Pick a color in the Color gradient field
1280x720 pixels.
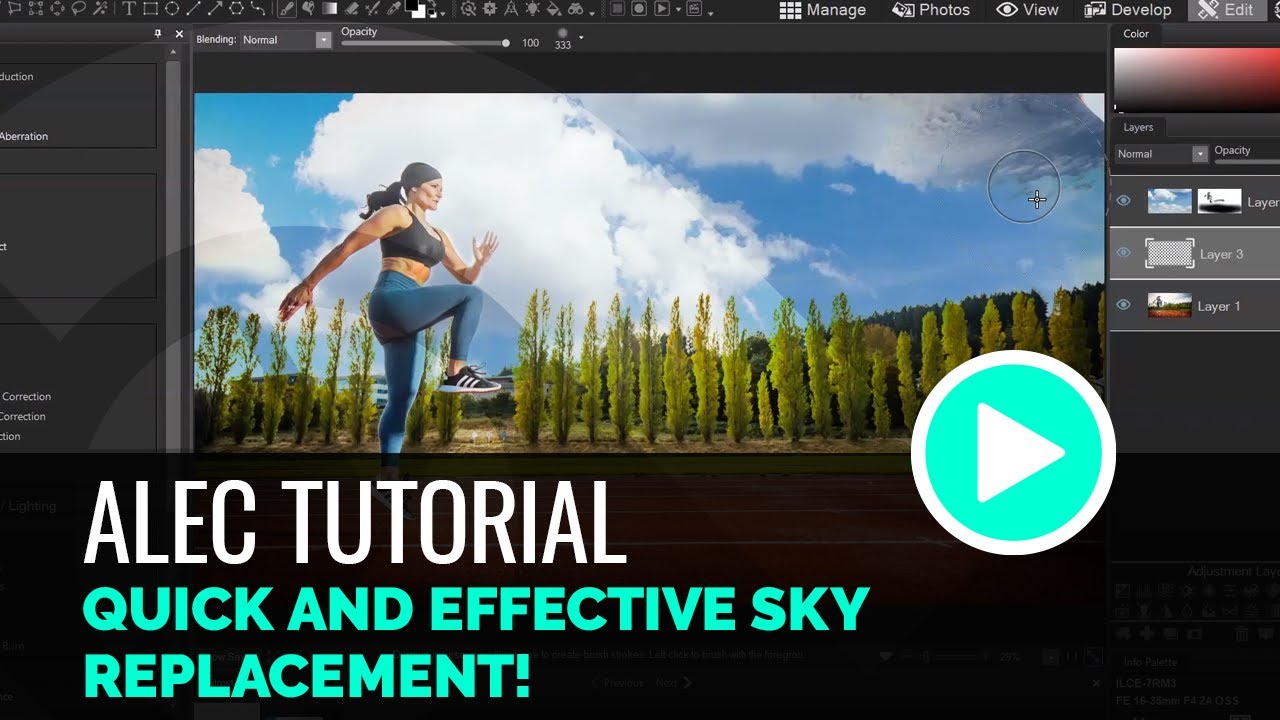coord(1197,78)
